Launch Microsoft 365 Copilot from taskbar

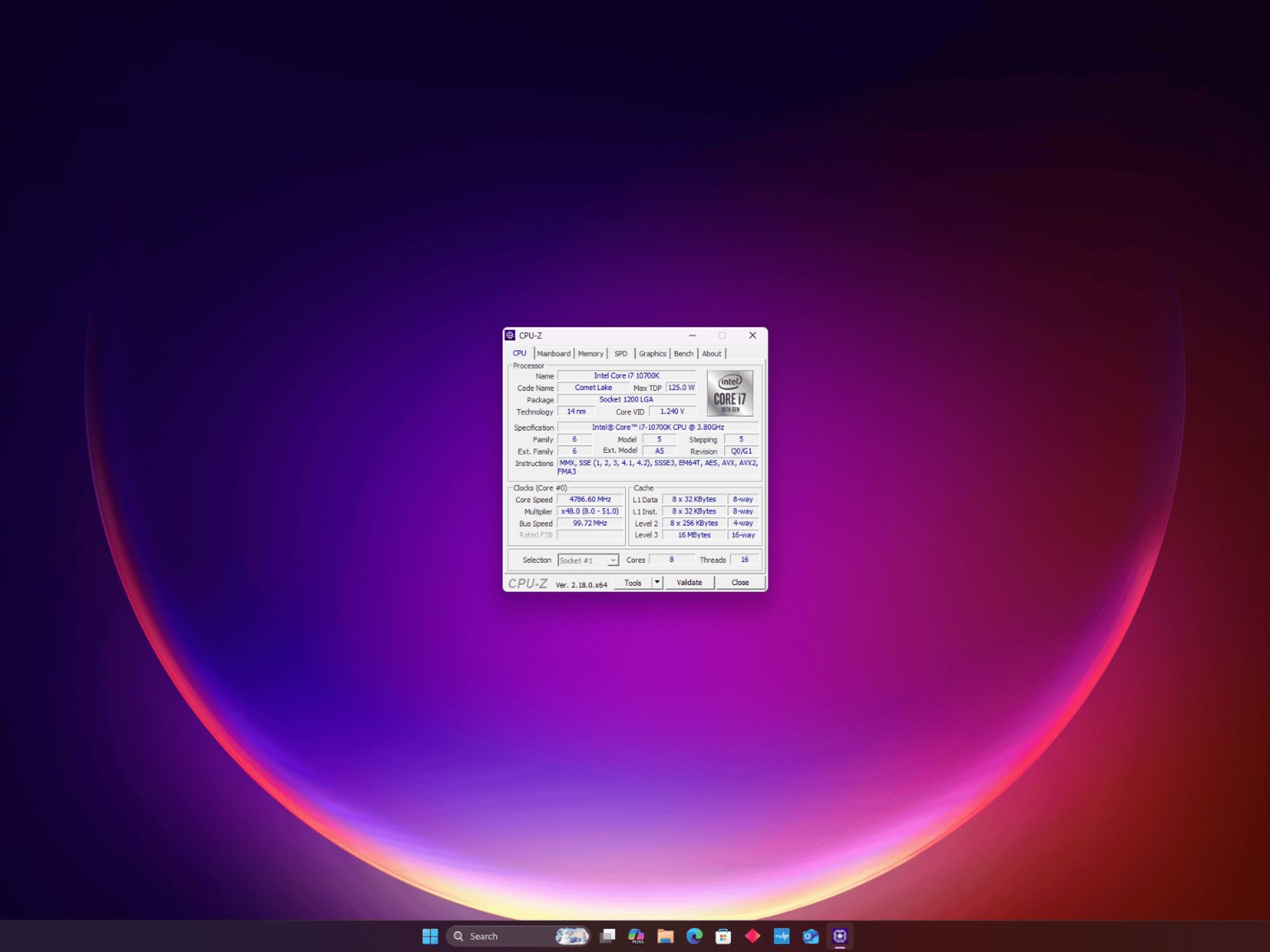tap(636, 936)
